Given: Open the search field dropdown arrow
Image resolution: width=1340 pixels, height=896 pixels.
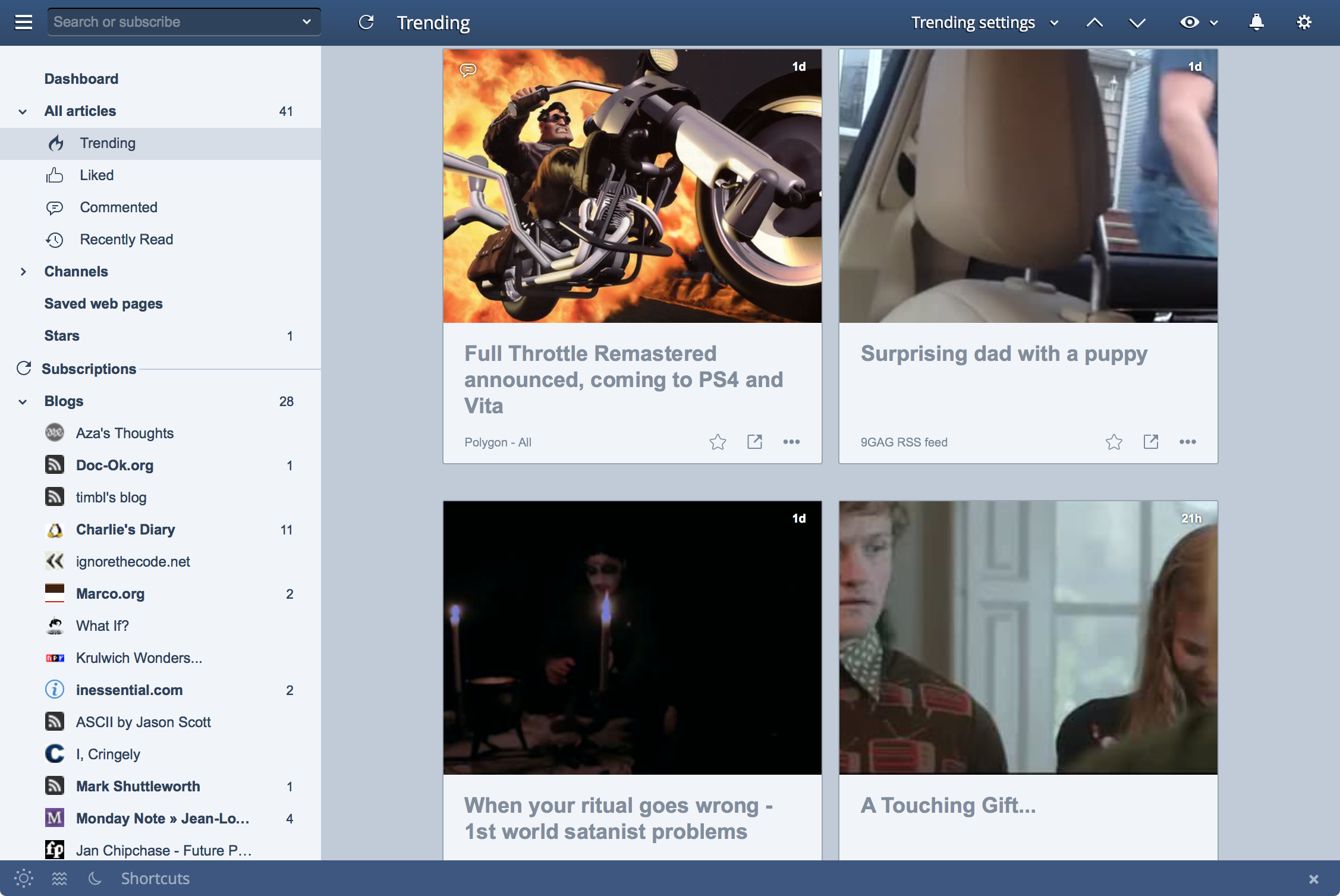Looking at the screenshot, I should (307, 22).
